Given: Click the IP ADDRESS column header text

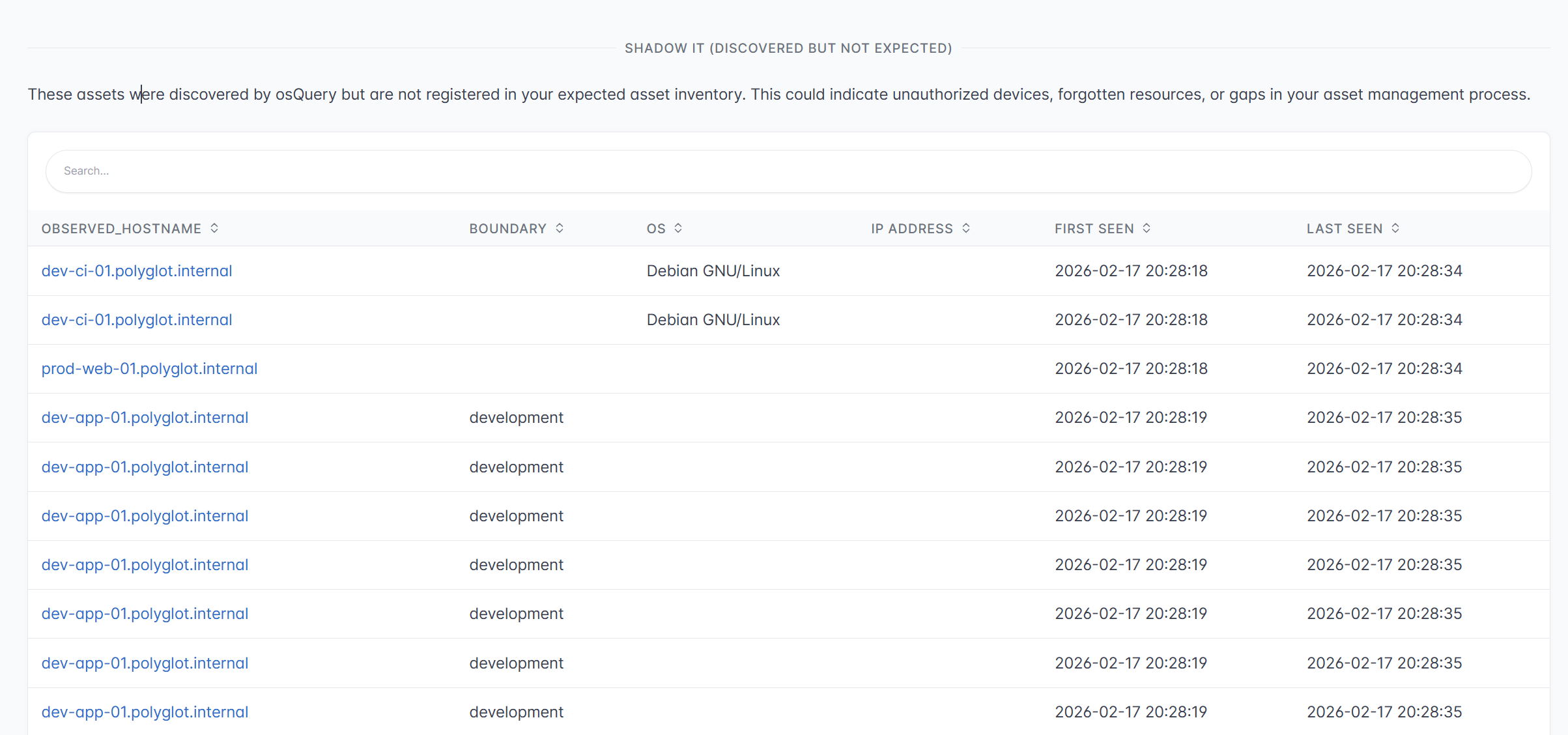Looking at the screenshot, I should click(912, 229).
